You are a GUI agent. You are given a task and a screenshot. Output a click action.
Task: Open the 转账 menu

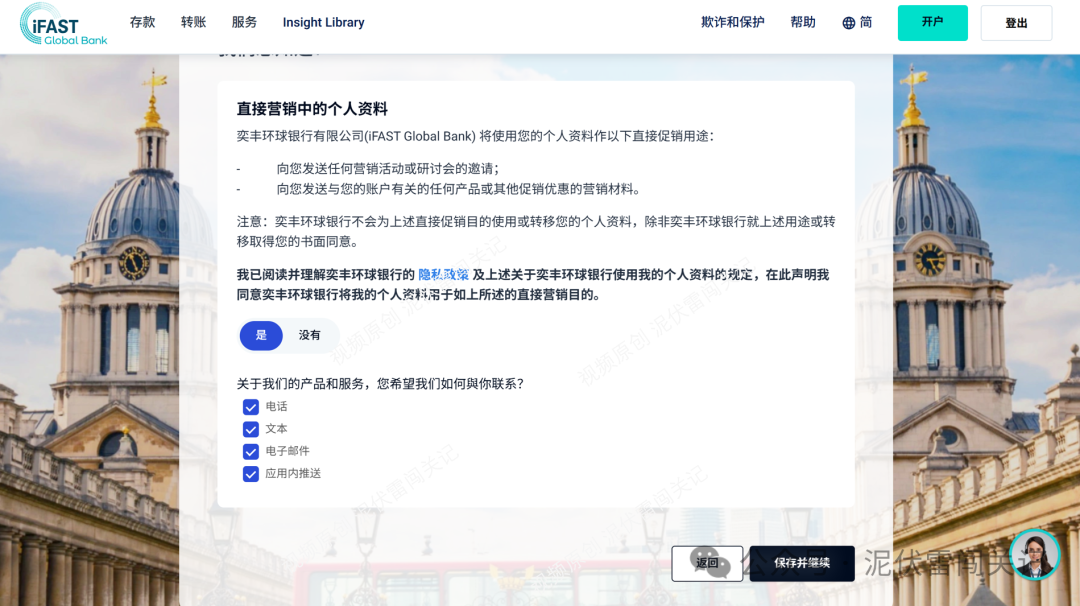pos(193,21)
